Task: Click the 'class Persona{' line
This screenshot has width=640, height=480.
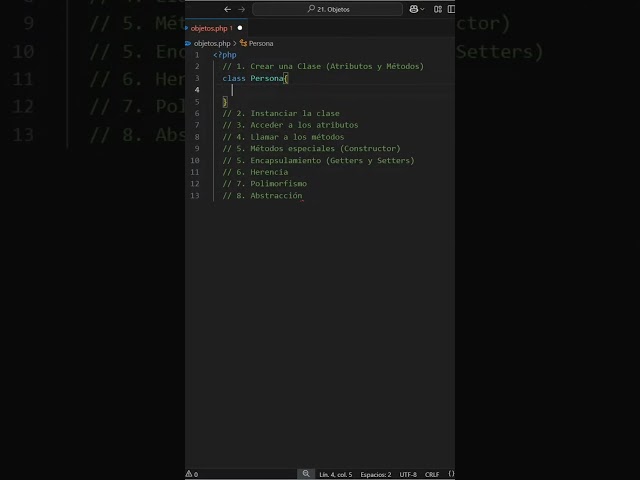Action: click(x=256, y=78)
